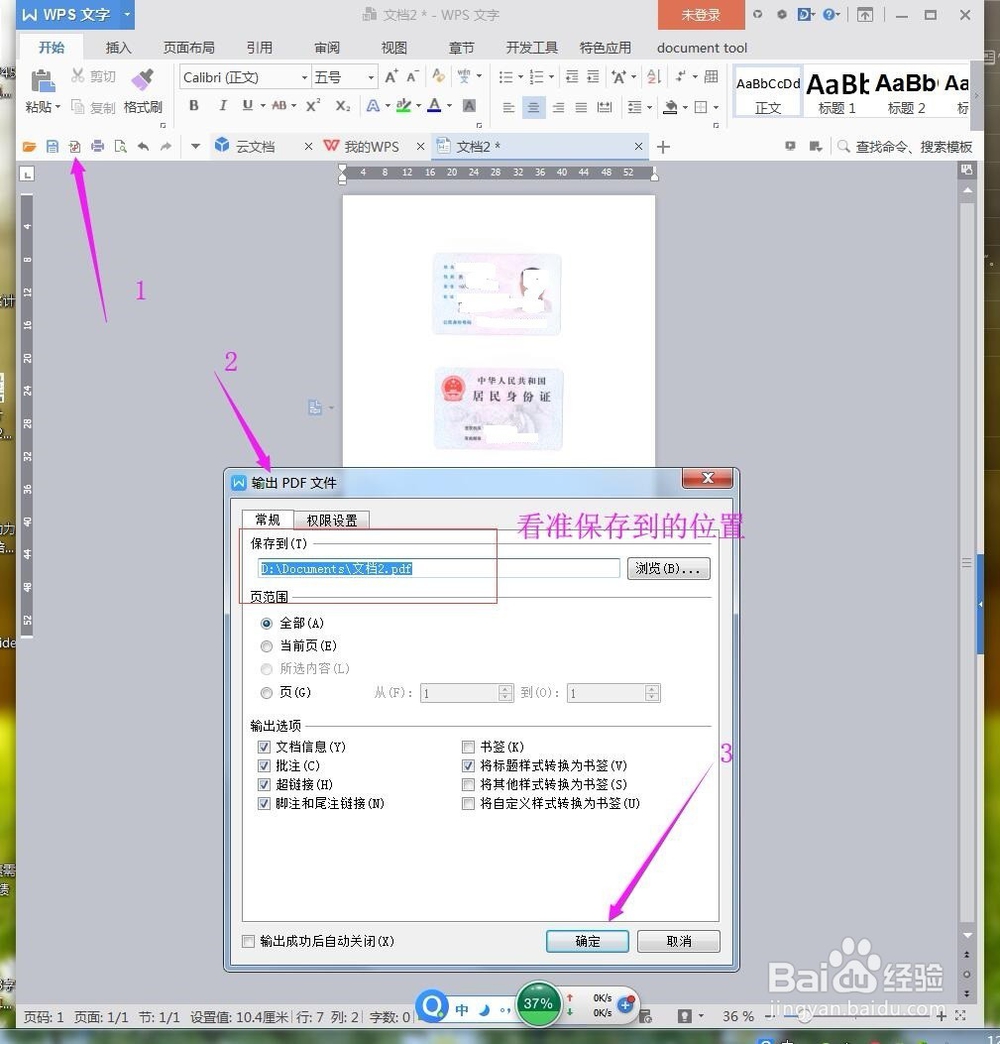Open Print Preview icon
The width and height of the screenshot is (1000, 1044).
point(121,146)
